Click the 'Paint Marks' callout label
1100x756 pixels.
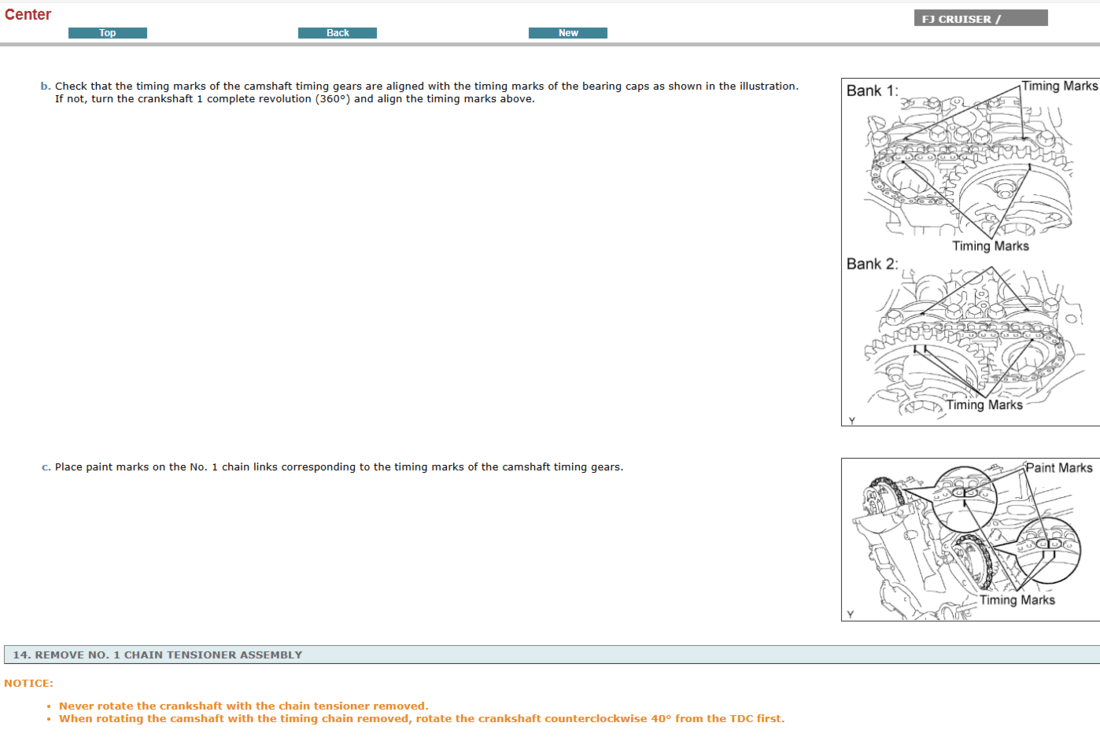pyautogui.click(x=1059, y=468)
